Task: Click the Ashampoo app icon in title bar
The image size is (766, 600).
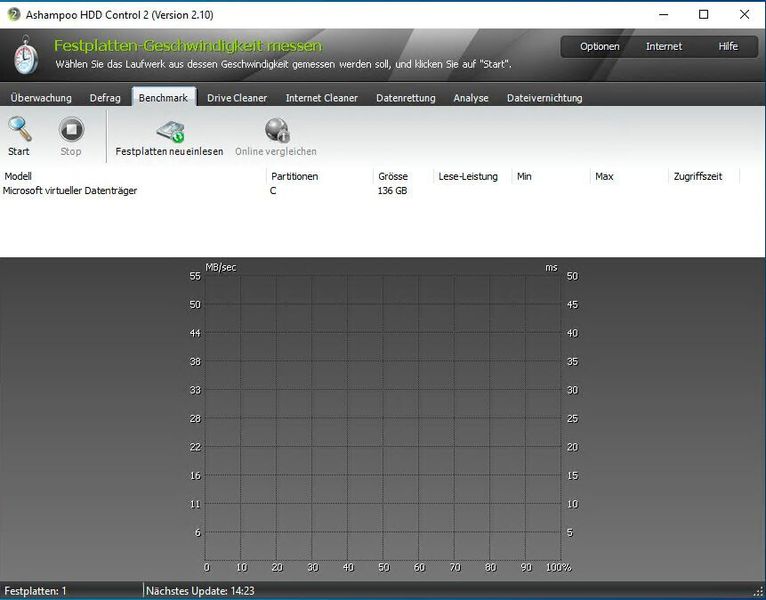Action: pyautogui.click(x=13, y=14)
